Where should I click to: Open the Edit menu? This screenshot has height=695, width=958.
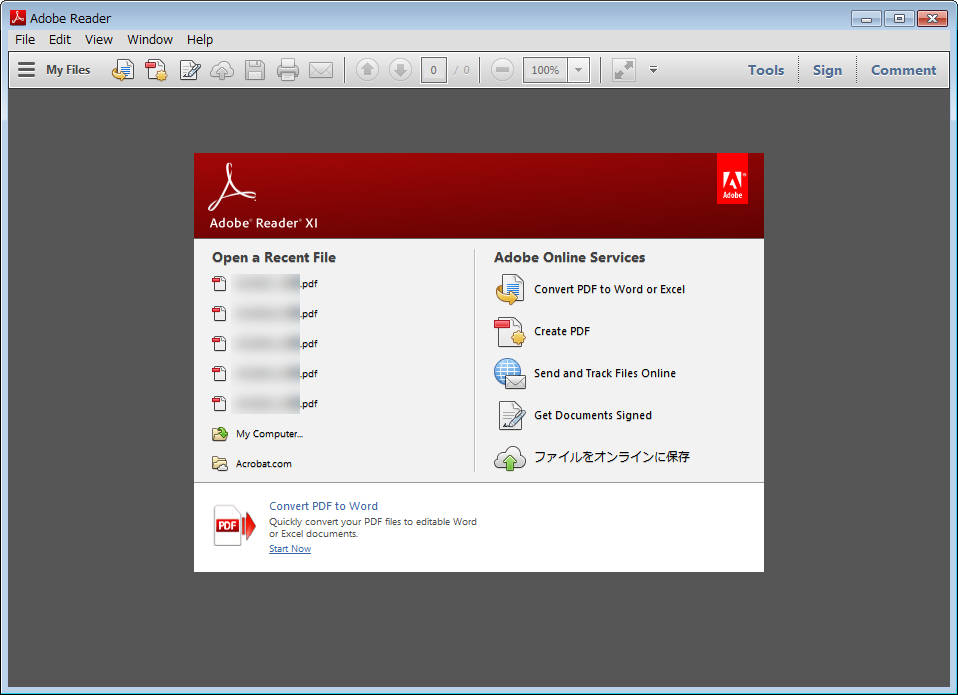pyautogui.click(x=60, y=40)
